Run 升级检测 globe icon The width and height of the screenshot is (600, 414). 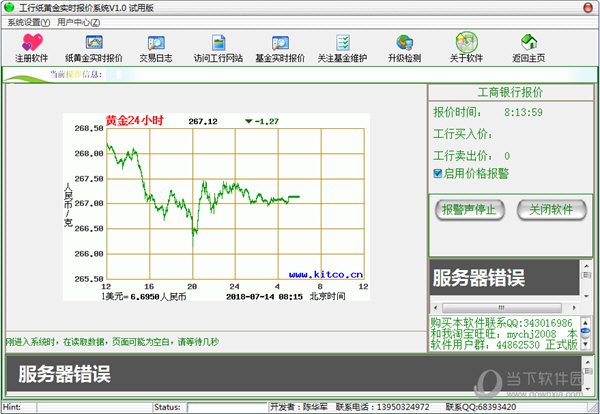coord(404,42)
